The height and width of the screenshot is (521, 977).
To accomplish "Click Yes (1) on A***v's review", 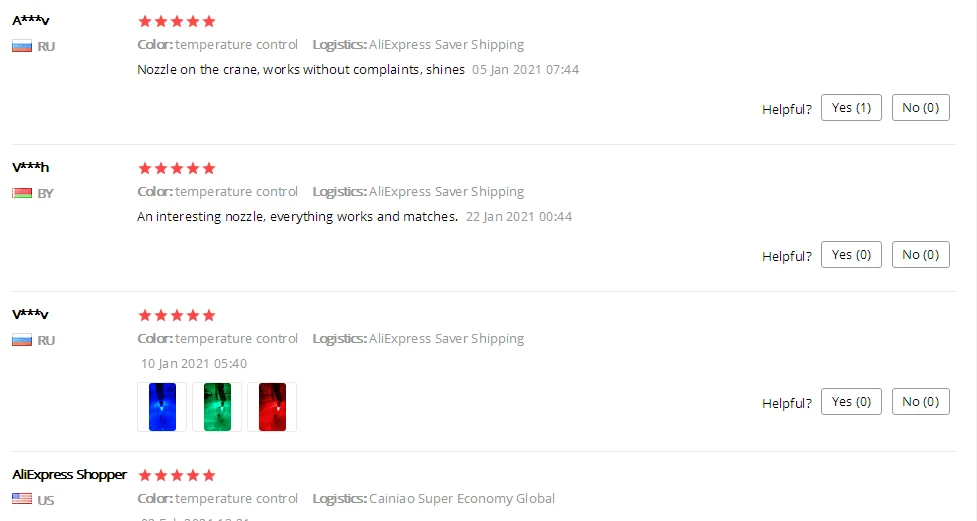I will click(x=851, y=108).
